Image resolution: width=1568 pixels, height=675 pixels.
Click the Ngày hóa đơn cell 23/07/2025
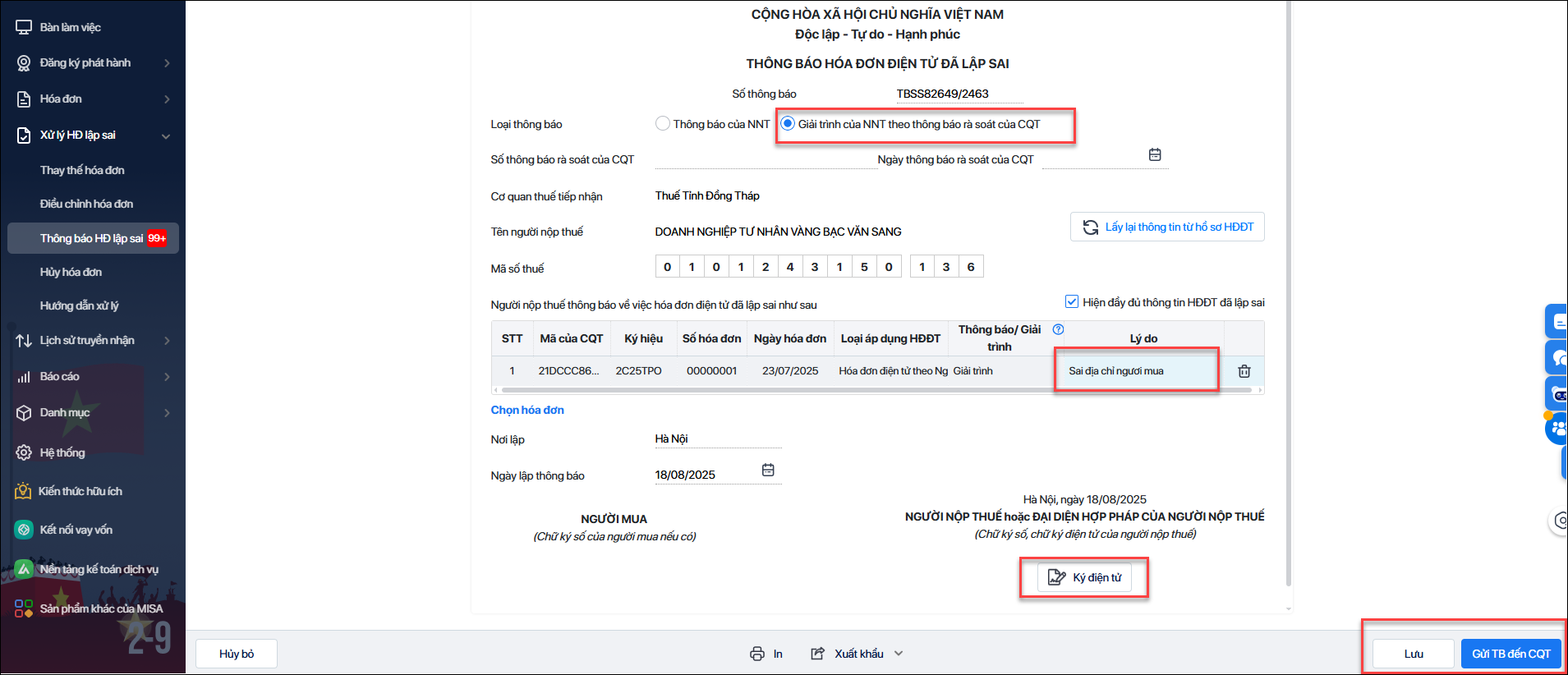790,371
